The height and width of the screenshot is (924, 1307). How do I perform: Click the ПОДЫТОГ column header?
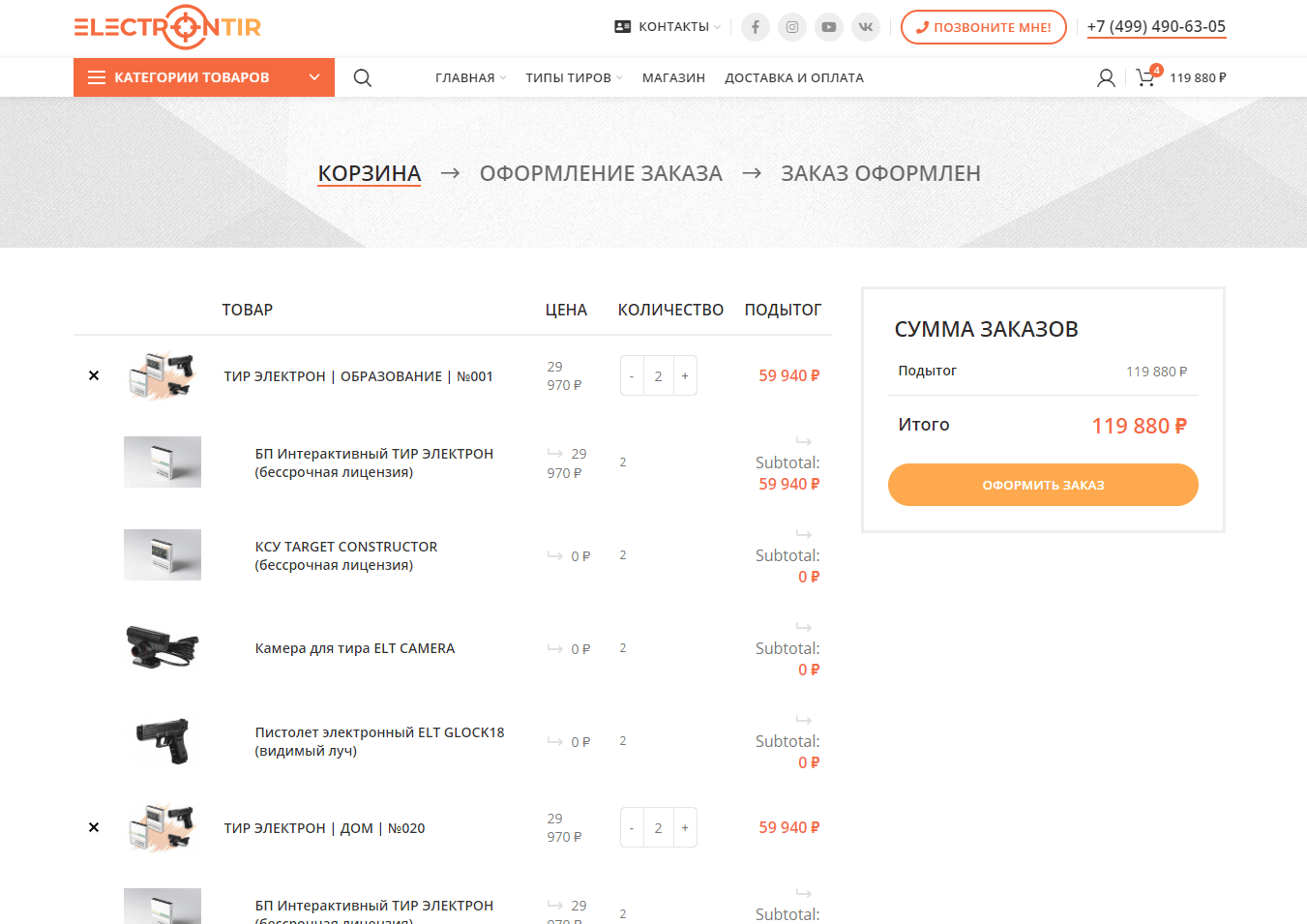pos(783,310)
